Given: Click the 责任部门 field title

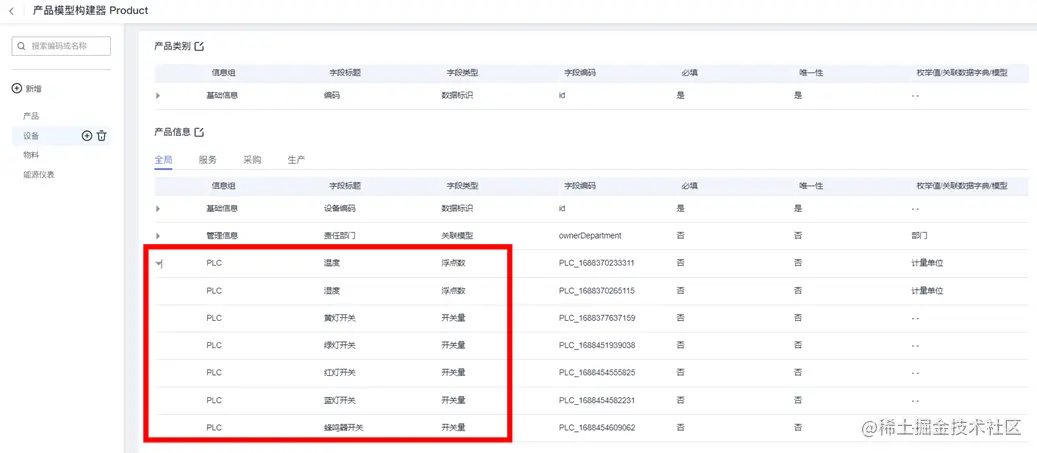Looking at the screenshot, I should point(340,235).
